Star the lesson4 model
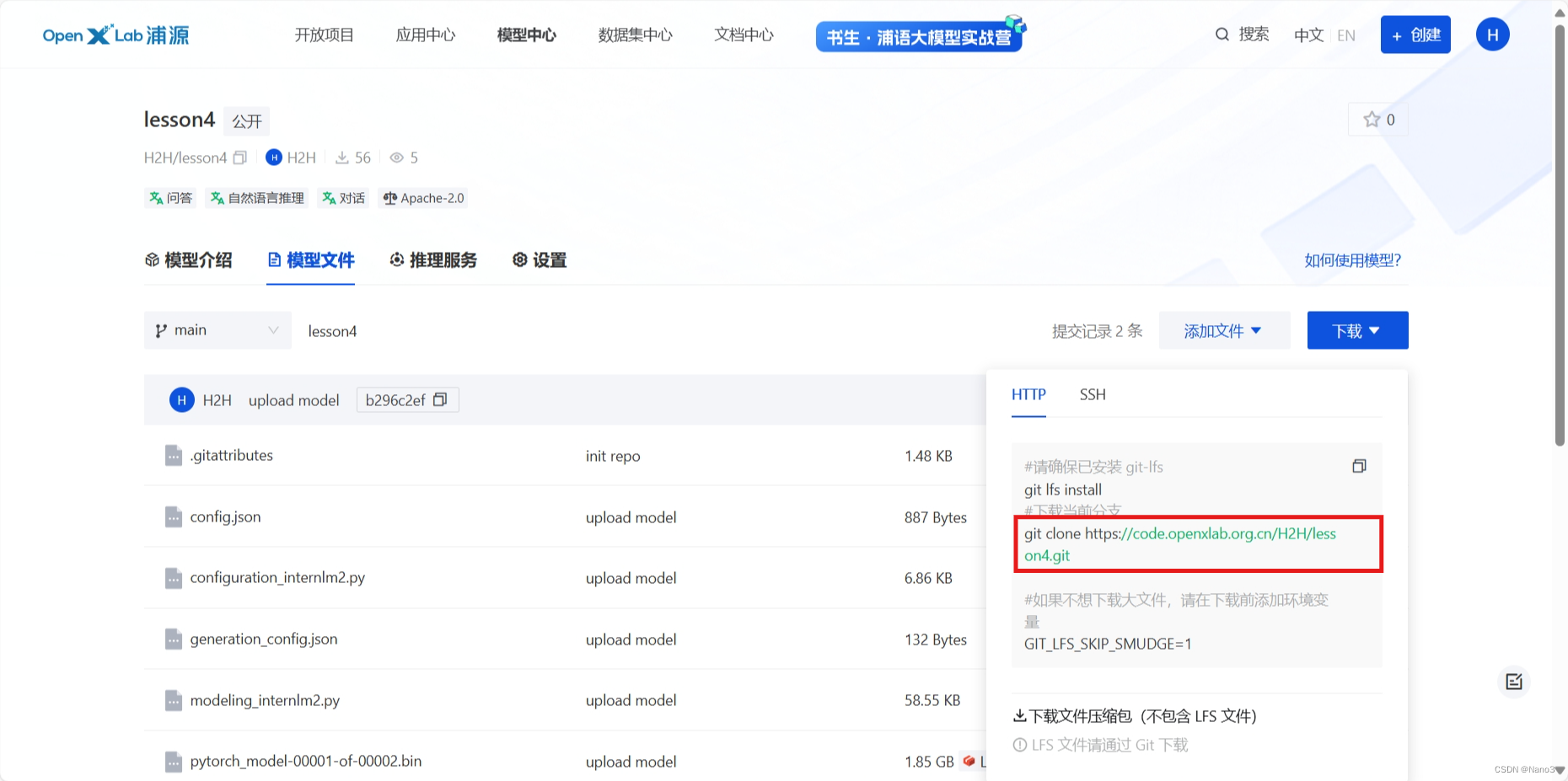The image size is (1568, 781). click(x=1378, y=120)
